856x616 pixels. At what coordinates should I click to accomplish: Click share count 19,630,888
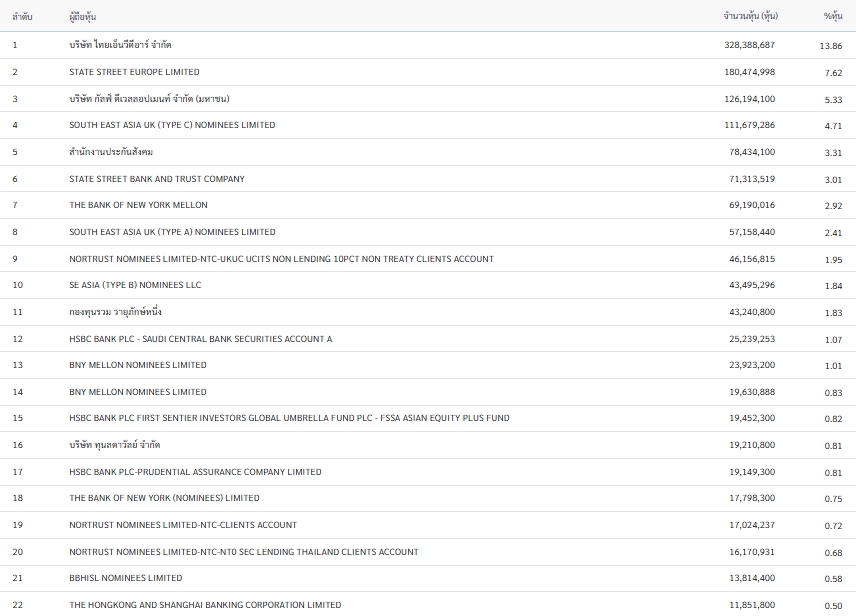tap(752, 392)
